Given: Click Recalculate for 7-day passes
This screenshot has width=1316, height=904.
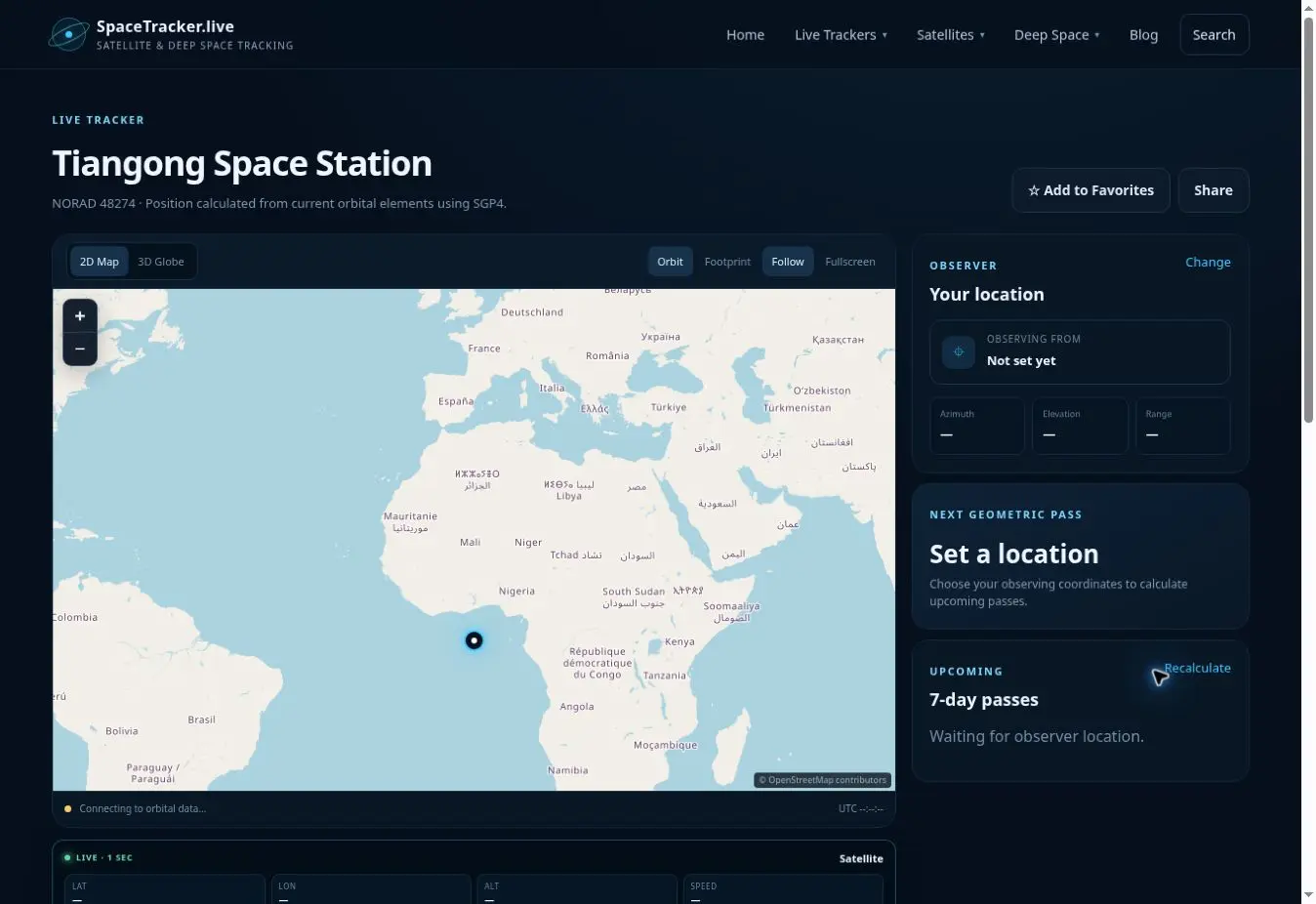Looking at the screenshot, I should pyautogui.click(x=1197, y=668).
